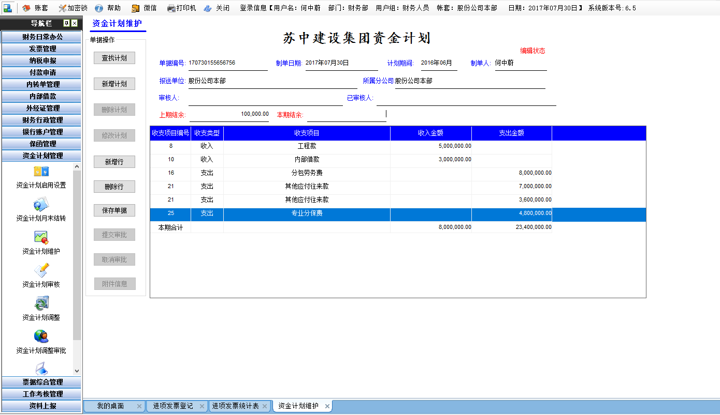720x415 pixels.
Task: Close the 进项发票统计表 tab
Action: pos(264,406)
